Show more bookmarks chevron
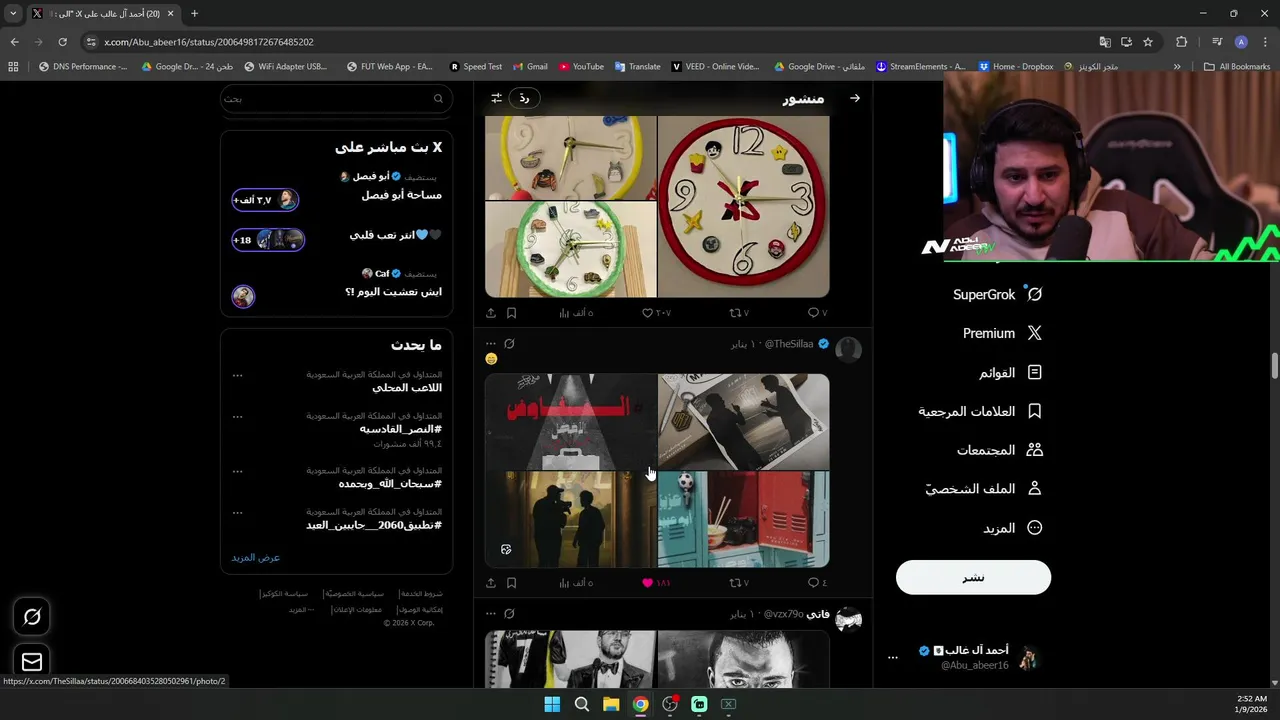This screenshot has height=720, width=1280. click(1177, 67)
